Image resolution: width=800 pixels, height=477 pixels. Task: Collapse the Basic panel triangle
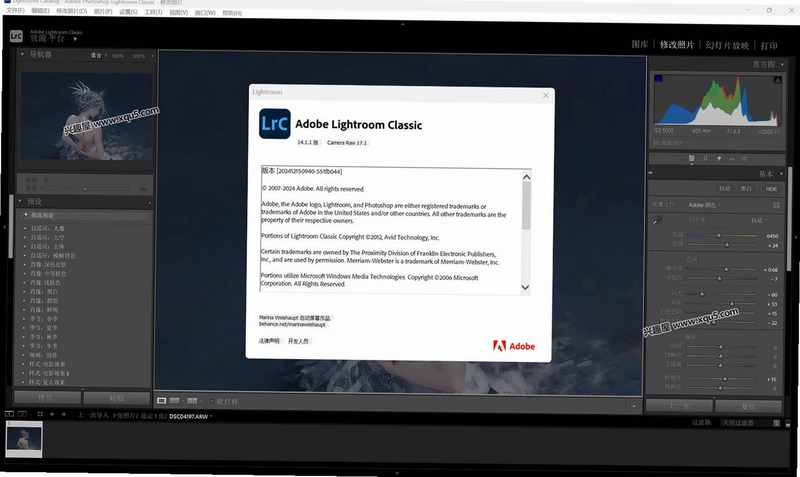click(x=781, y=174)
